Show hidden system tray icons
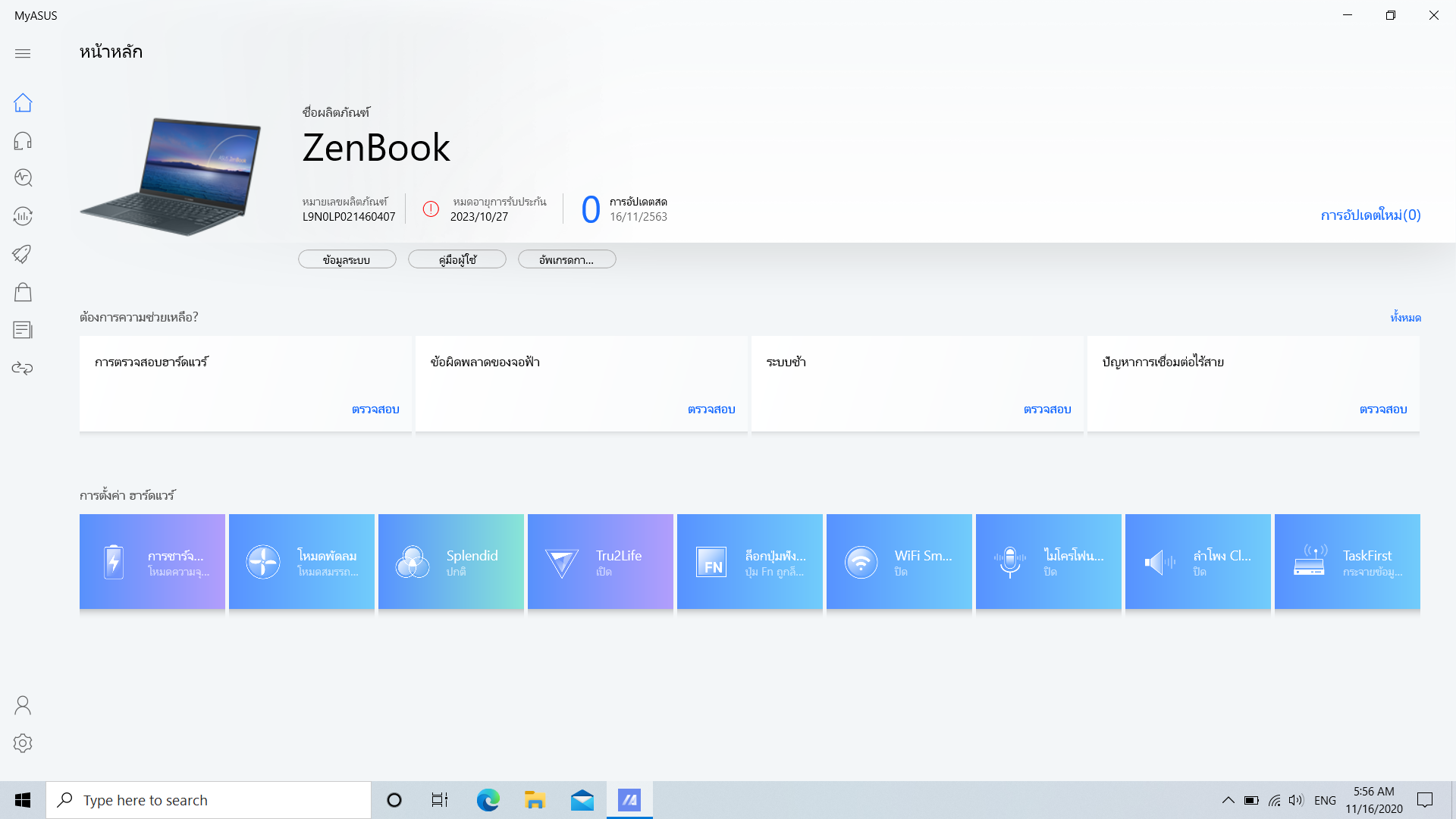Screen dimensions: 1456x819 click(1228, 800)
